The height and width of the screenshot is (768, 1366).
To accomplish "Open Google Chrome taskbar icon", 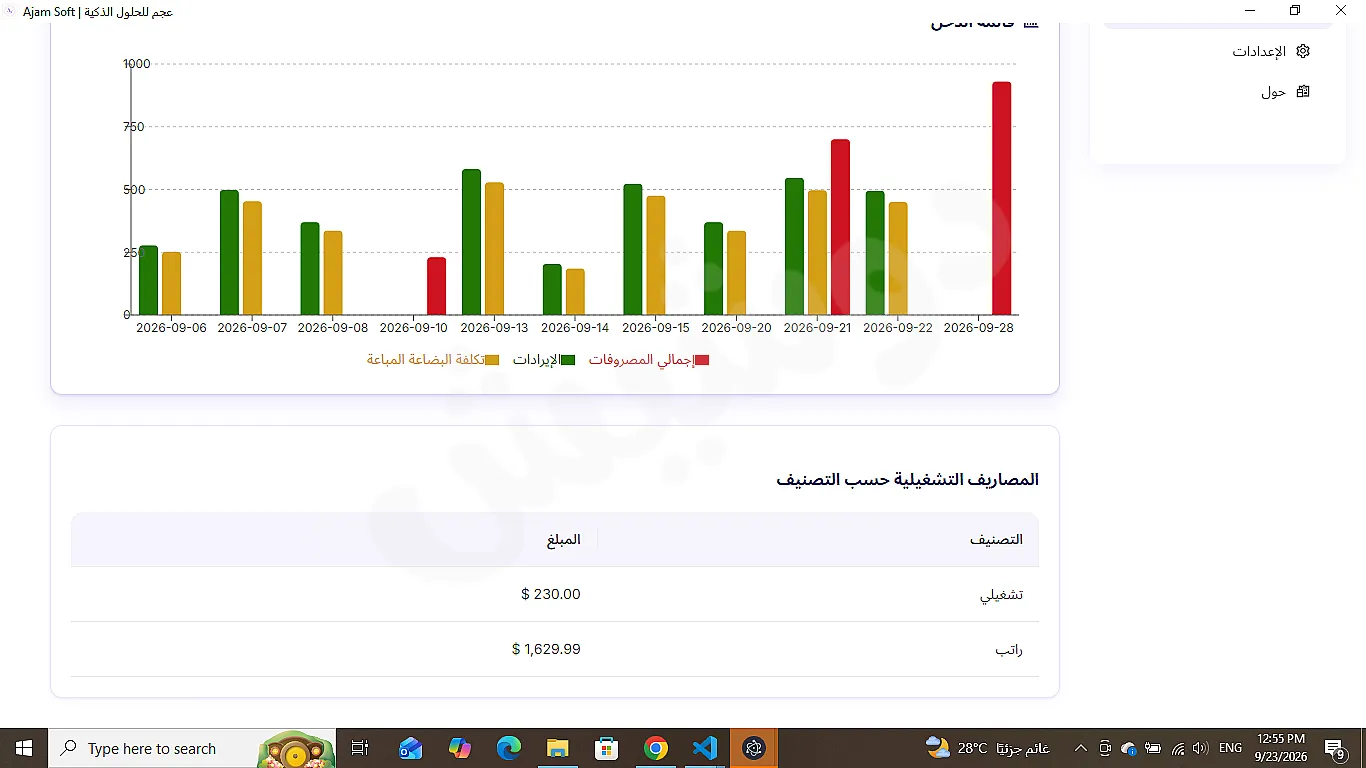I will pos(655,748).
